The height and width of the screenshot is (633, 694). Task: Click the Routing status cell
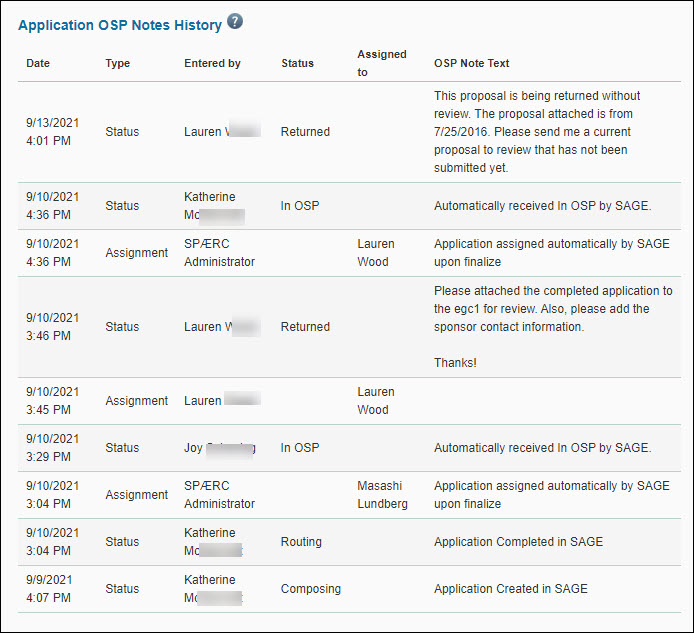click(x=301, y=542)
